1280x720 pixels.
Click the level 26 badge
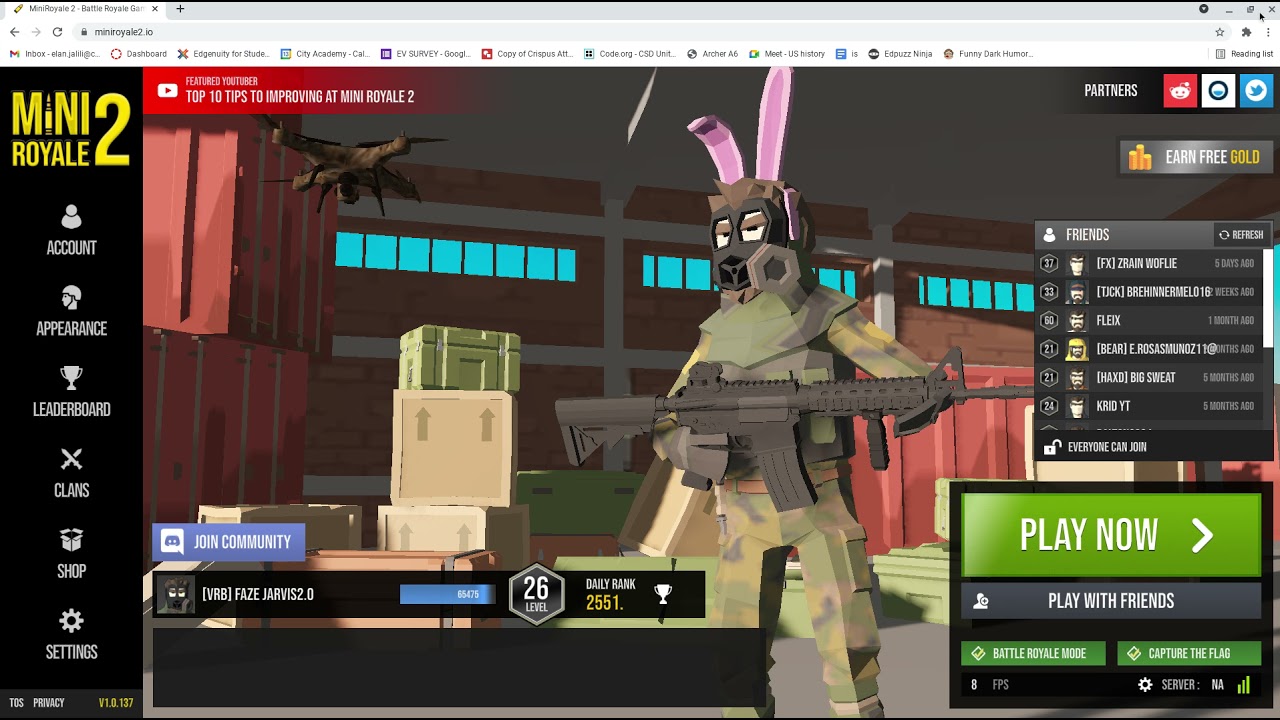click(537, 594)
